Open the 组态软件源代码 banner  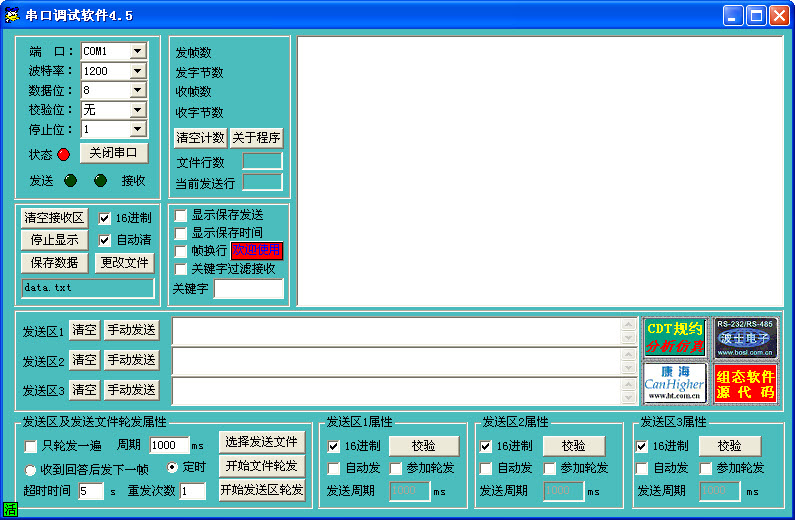point(745,382)
